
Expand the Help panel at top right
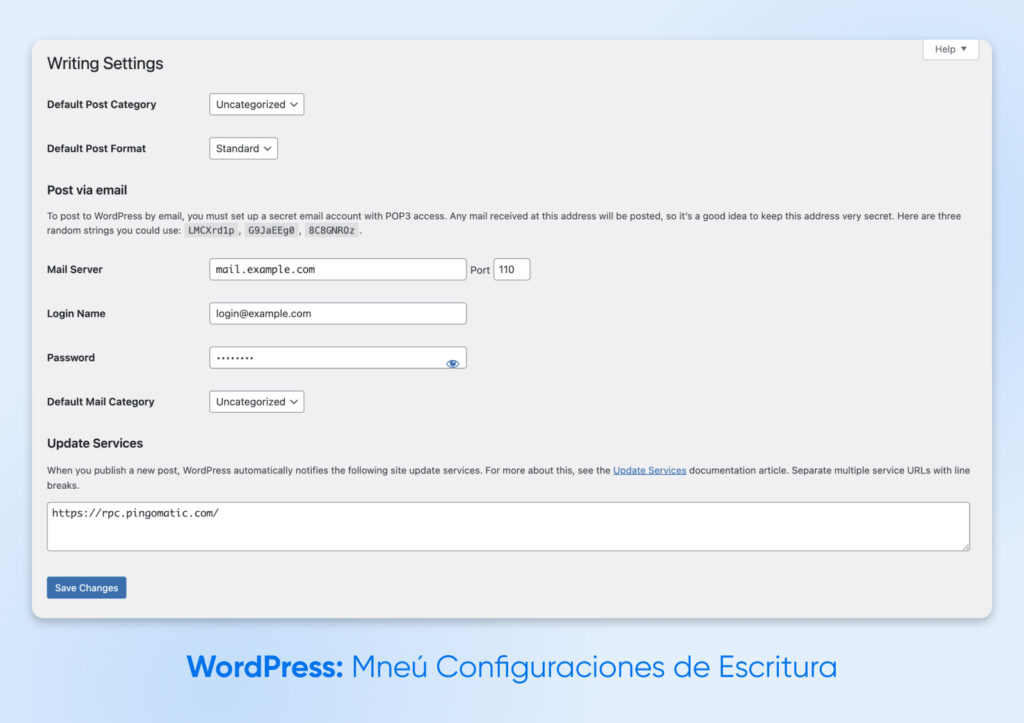[x=948, y=48]
